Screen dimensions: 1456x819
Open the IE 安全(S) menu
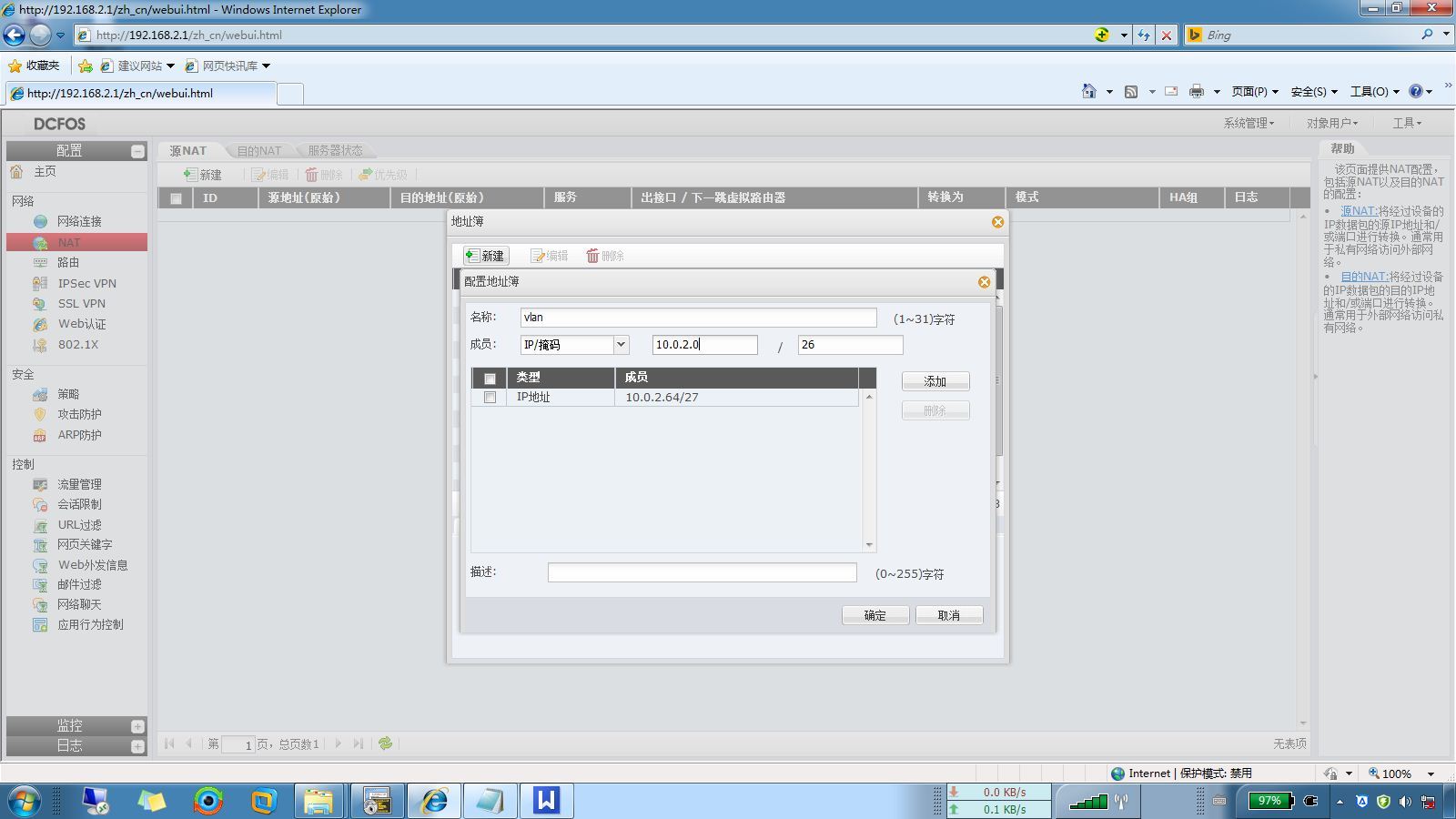1314,91
